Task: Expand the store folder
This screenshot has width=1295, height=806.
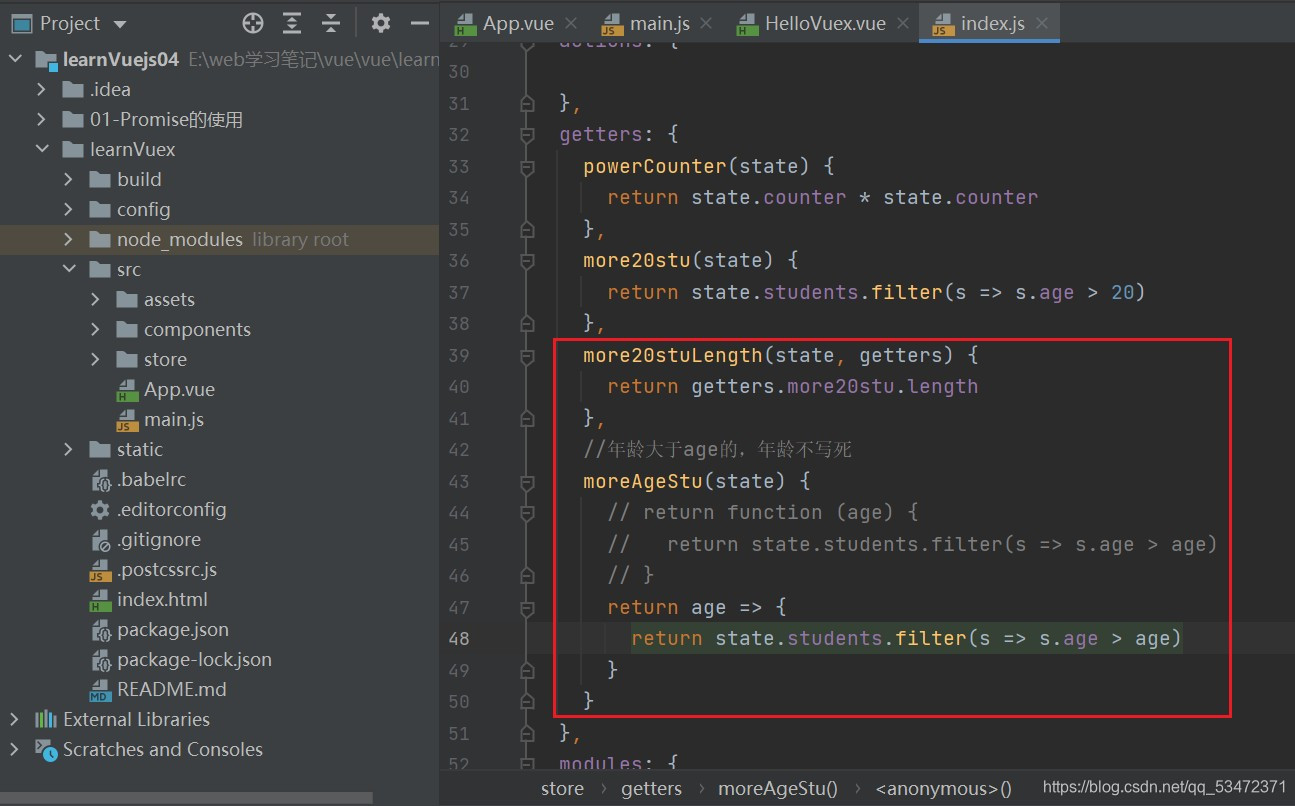Action: point(96,359)
